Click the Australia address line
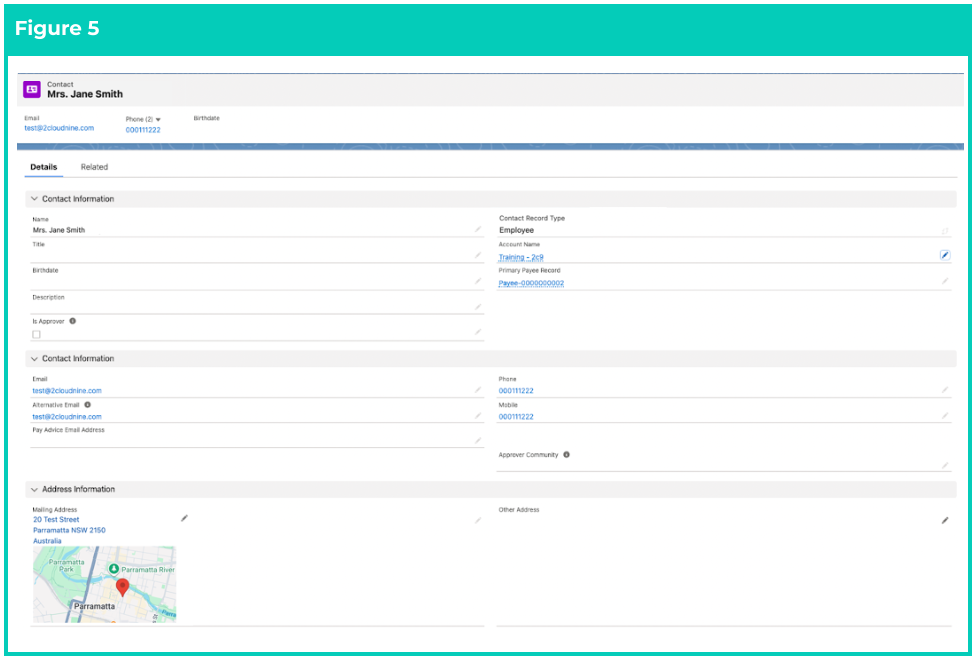The width and height of the screenshot is (976, 660). coord(47,541)
